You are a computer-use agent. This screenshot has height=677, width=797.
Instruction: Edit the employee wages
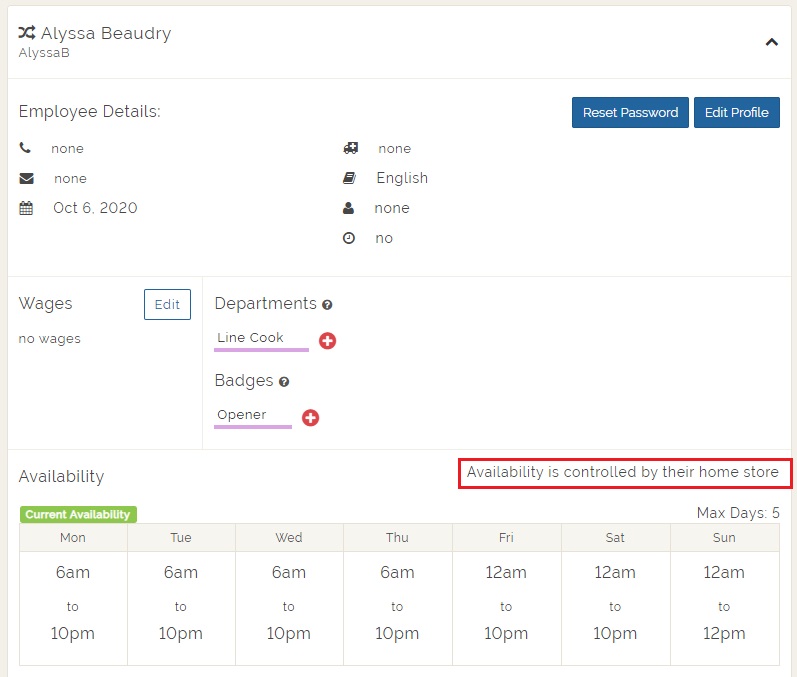[x=167, y=304]
